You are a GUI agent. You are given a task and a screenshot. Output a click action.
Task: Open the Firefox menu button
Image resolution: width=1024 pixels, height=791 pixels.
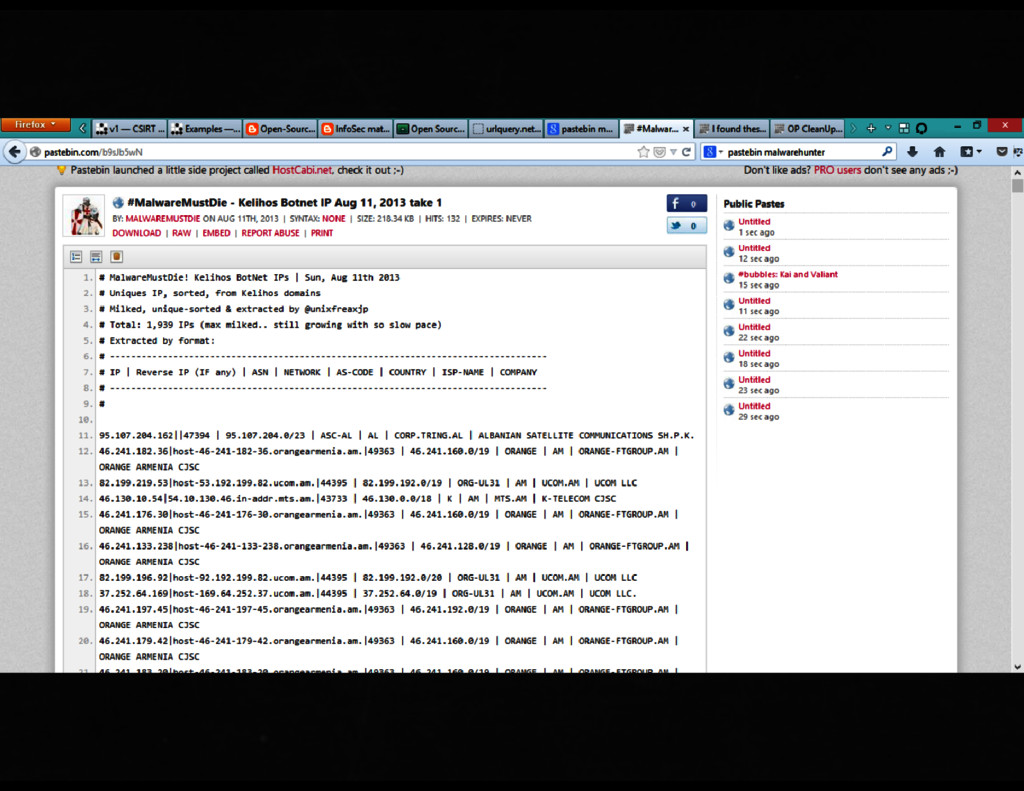(x=36, y=124)
